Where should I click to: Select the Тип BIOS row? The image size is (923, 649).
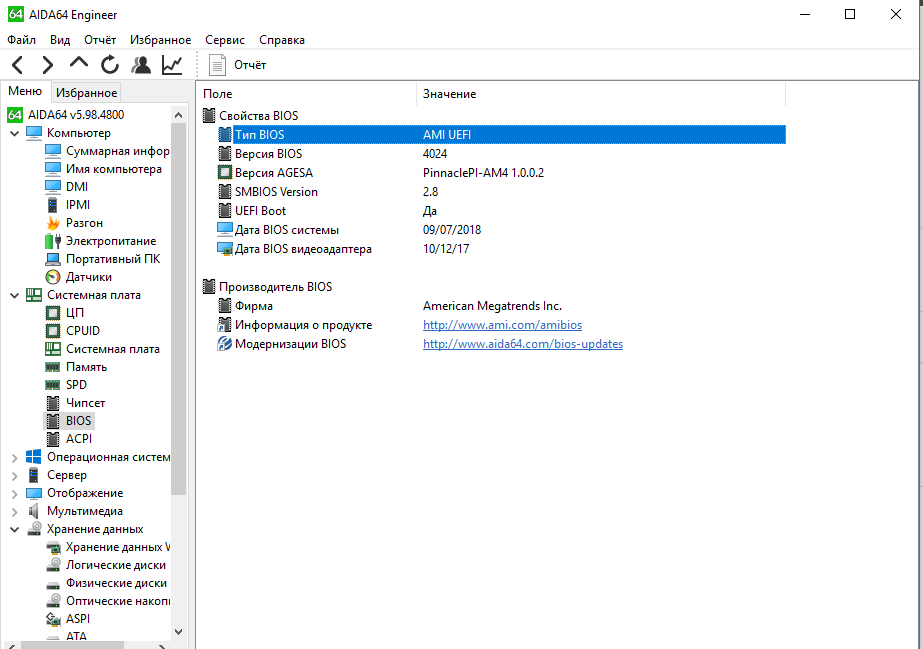click(x=501, y=135)
